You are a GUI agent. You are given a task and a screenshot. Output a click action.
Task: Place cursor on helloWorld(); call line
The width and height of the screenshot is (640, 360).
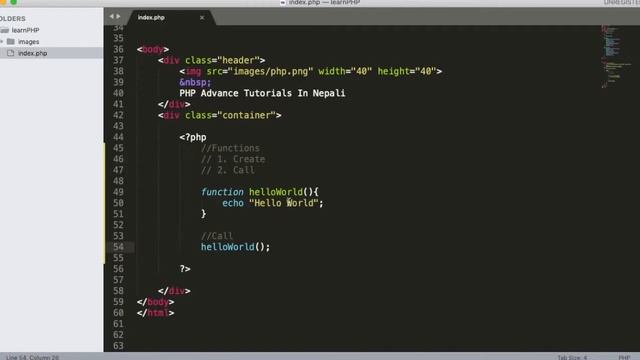235,247
